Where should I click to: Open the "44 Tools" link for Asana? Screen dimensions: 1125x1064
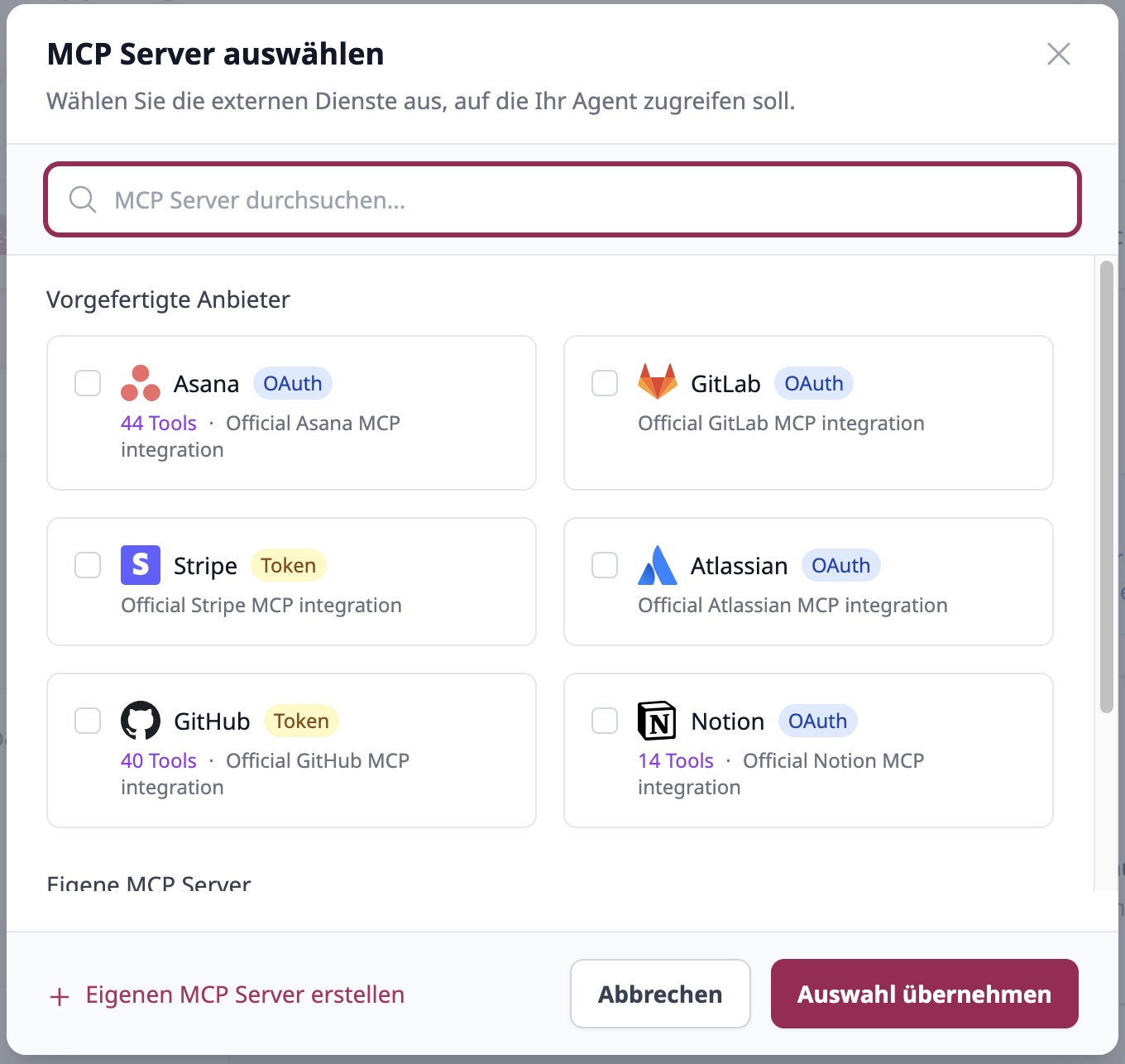[x=158, y=423]
